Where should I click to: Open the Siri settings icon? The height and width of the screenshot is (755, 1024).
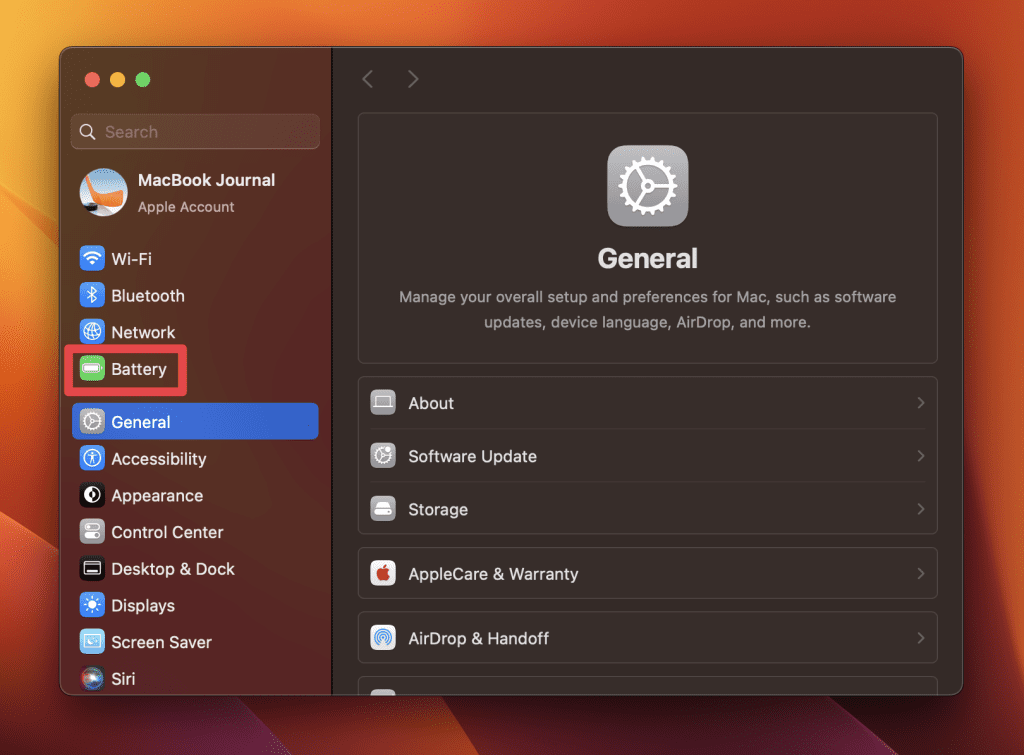click(92, 679)
